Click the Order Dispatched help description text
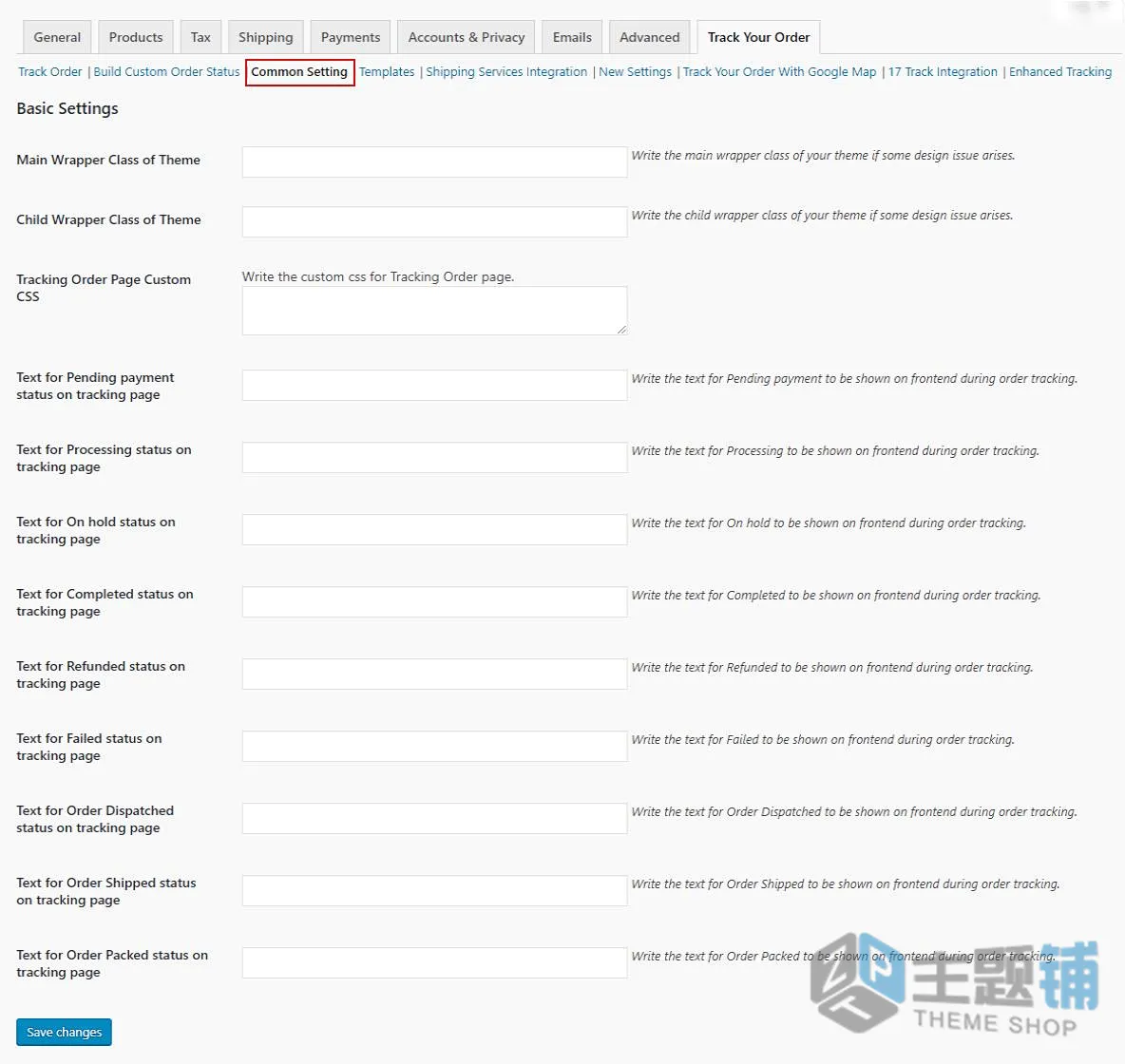This screenshot has width=1125, height=1064. coord(854,811)
